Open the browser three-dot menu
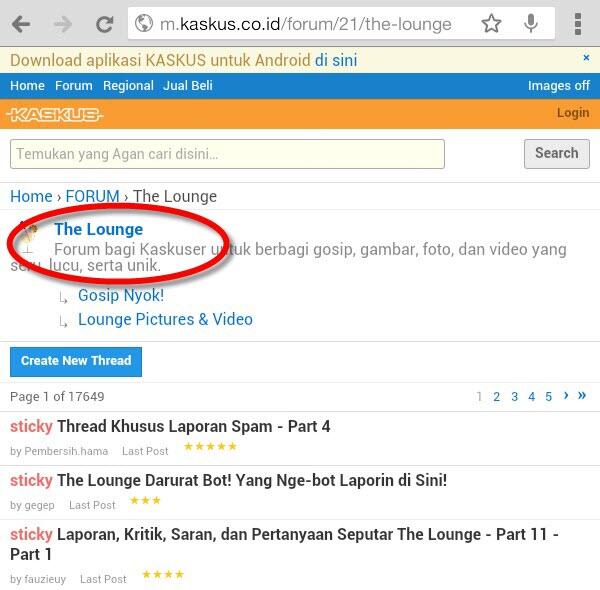This screenshot has height=590, width=600. (578, 24)
